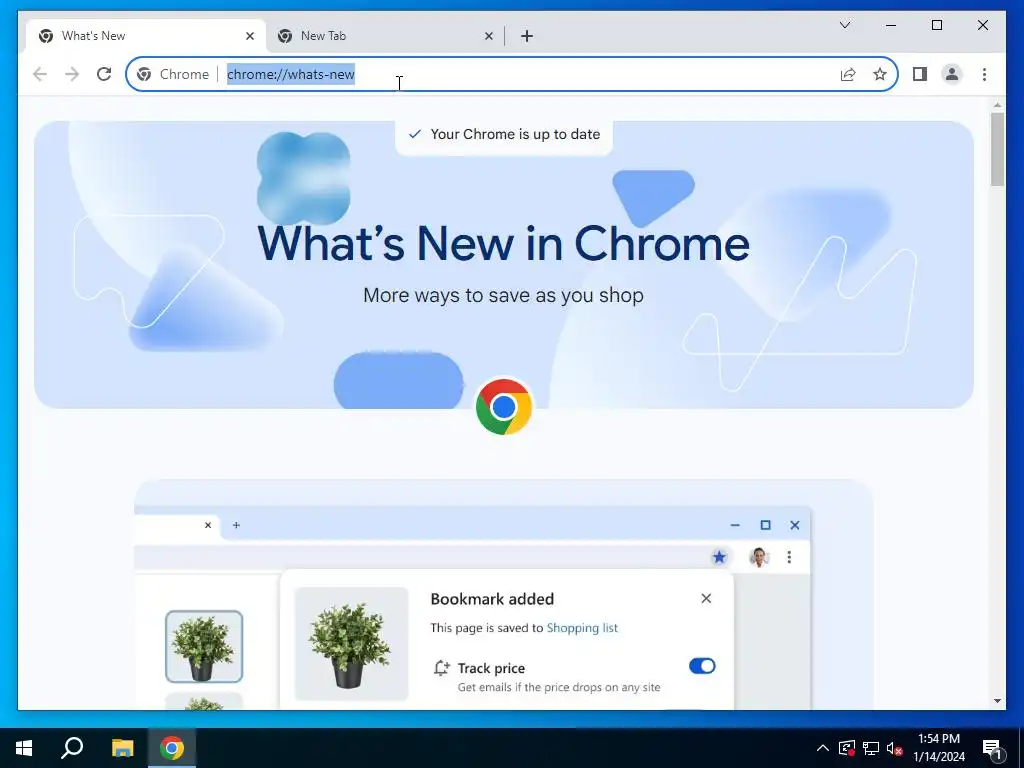The width and height of the screenshot is (1024, 768).
Task: Click the Chrome taskbar icon
Action: pos(172,748)
